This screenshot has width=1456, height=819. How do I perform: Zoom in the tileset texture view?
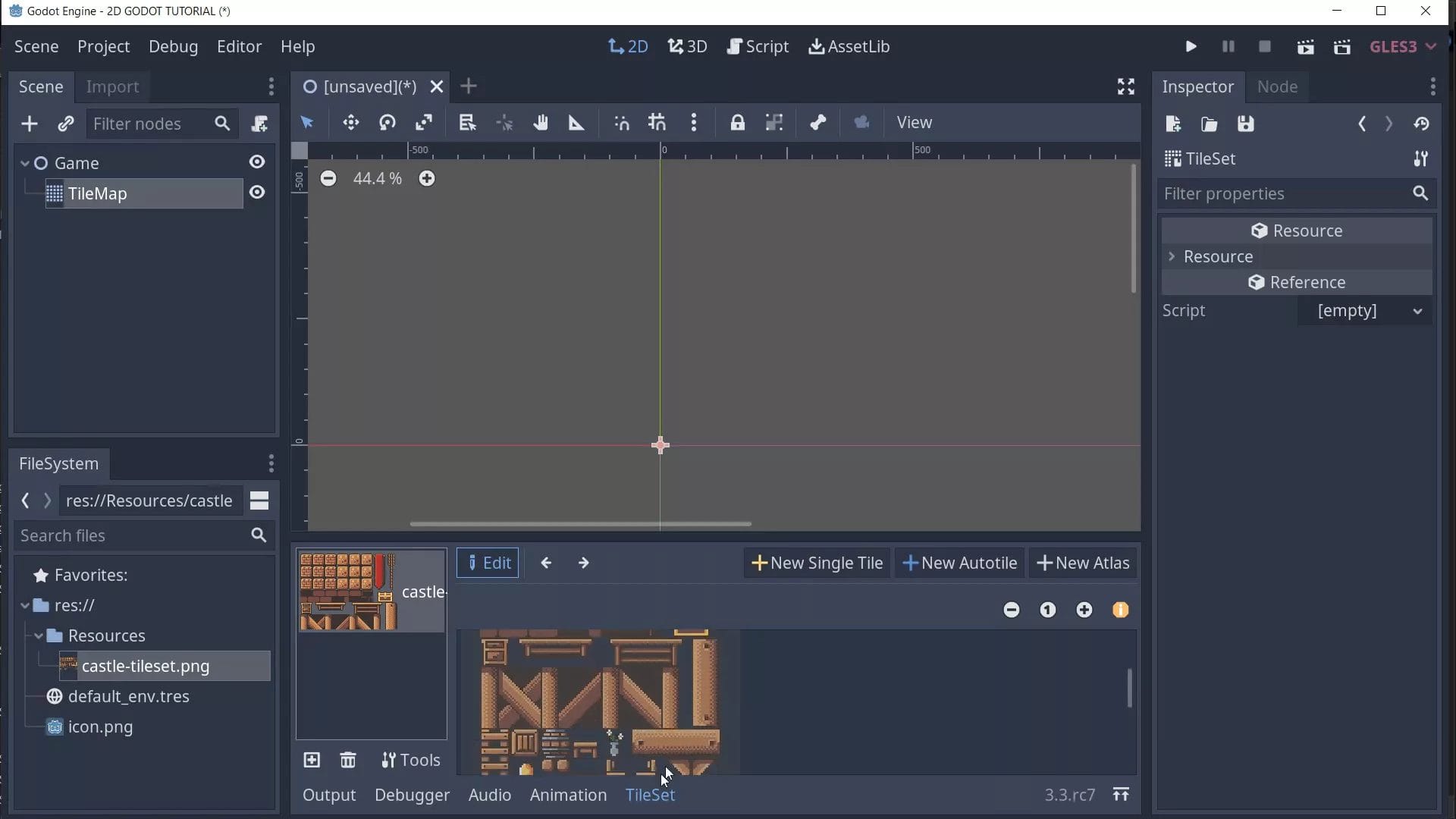(x=1084, y=610)
